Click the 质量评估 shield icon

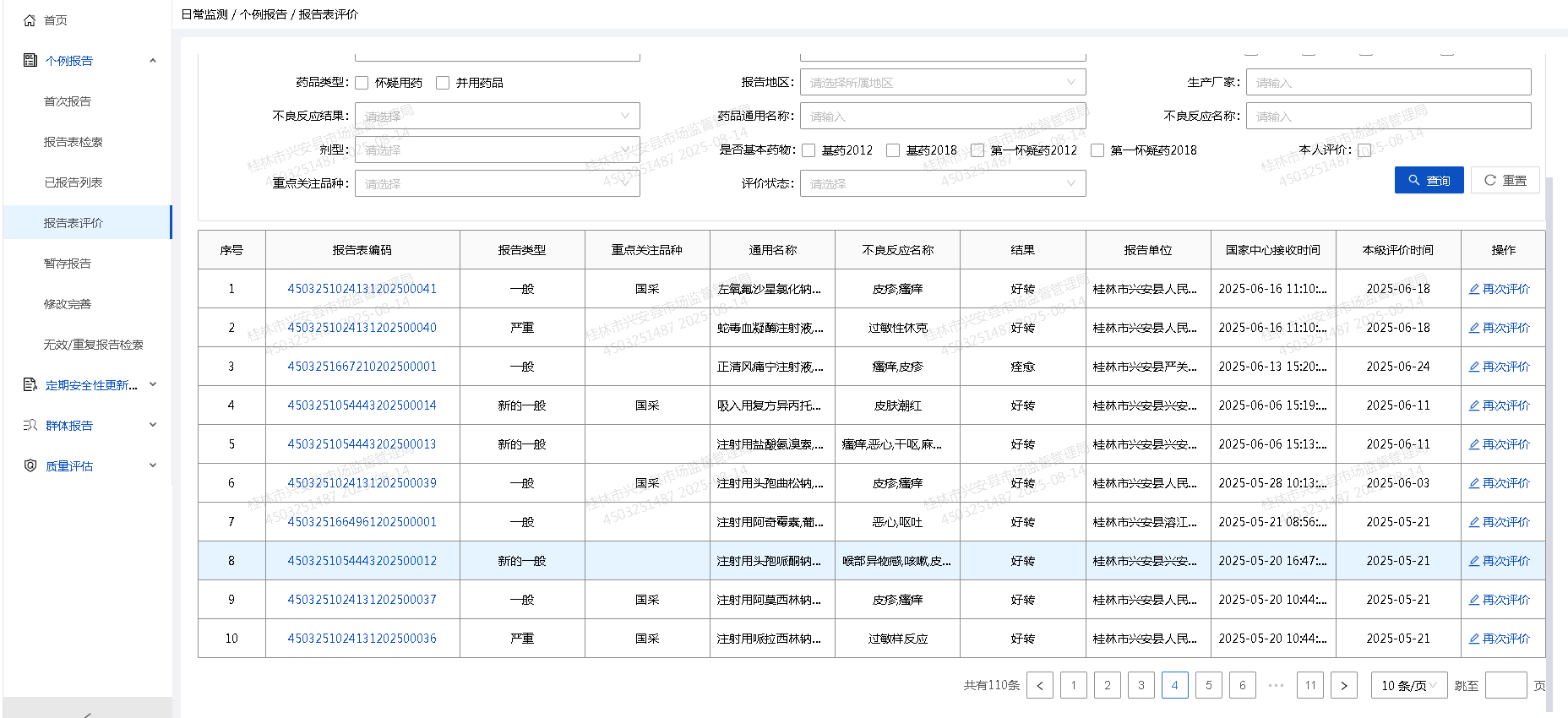(x=30, y=465)
